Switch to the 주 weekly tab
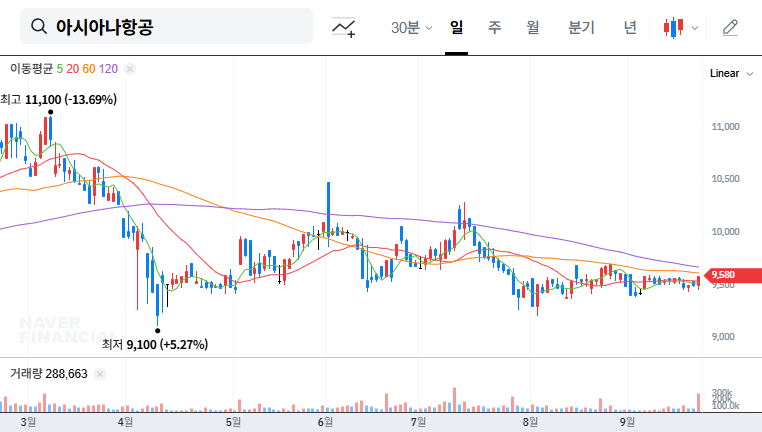 click(x=494, y=28)
